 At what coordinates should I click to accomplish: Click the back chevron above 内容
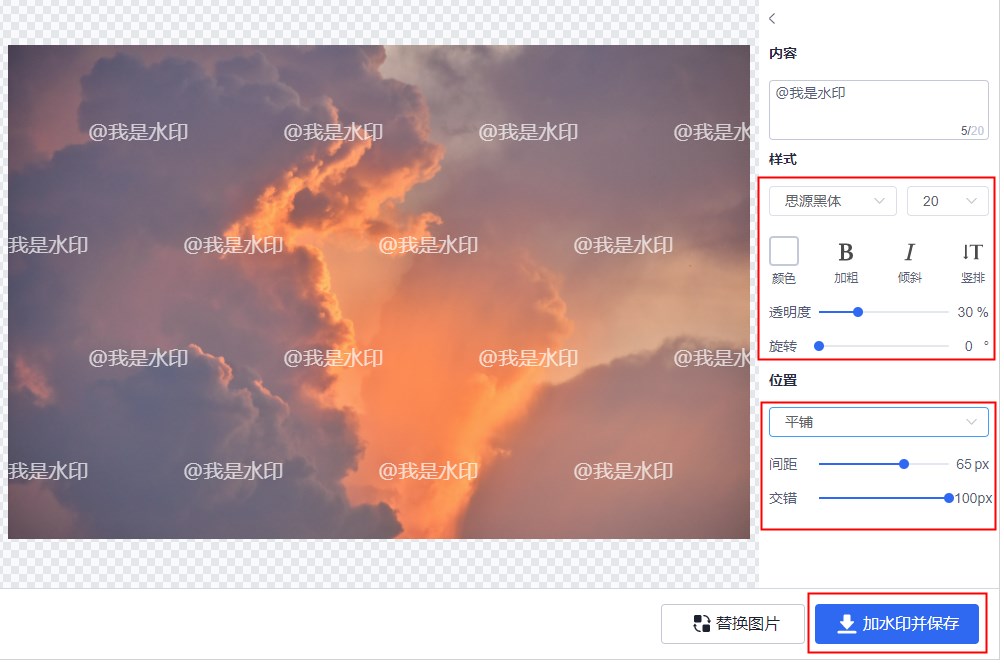(771, 18)
